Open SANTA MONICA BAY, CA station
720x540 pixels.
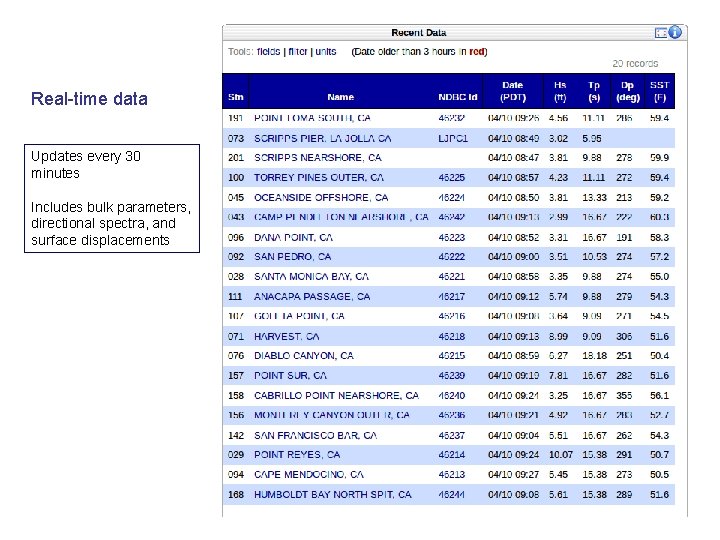pyautogui.click(x=311, y=276)
